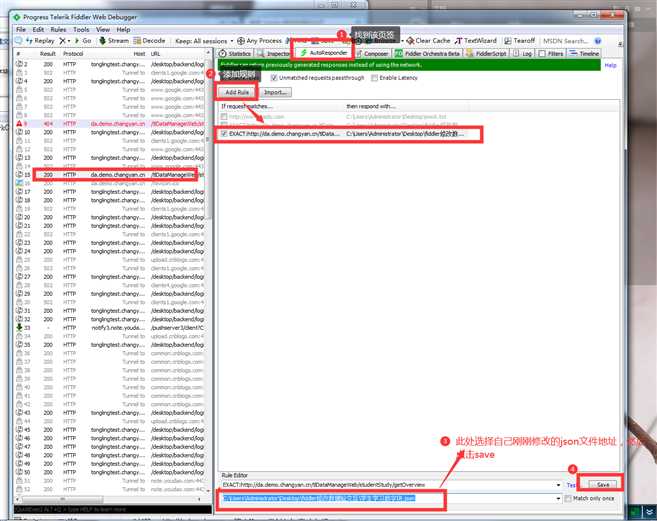The width and height of the screenshot is (657, 521).
Task: Open the View menu
Action: click(x=103, y=30)
